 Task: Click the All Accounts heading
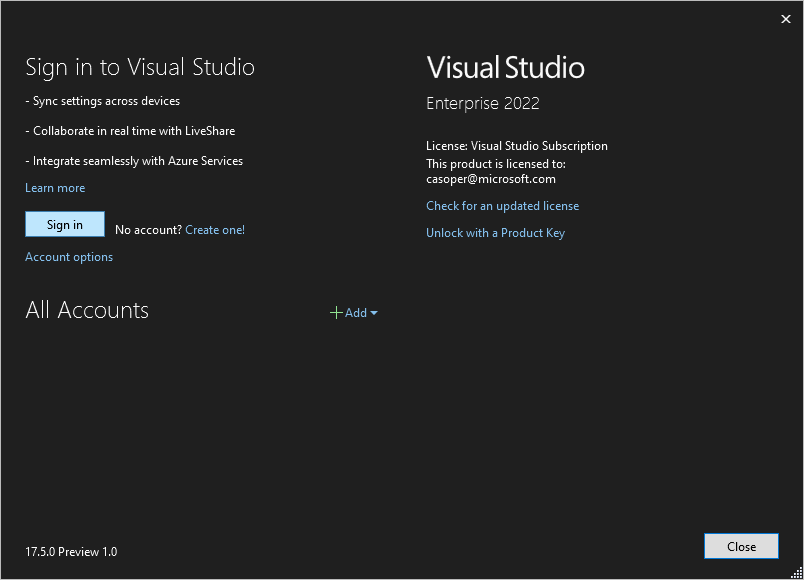tap(87, 310)
